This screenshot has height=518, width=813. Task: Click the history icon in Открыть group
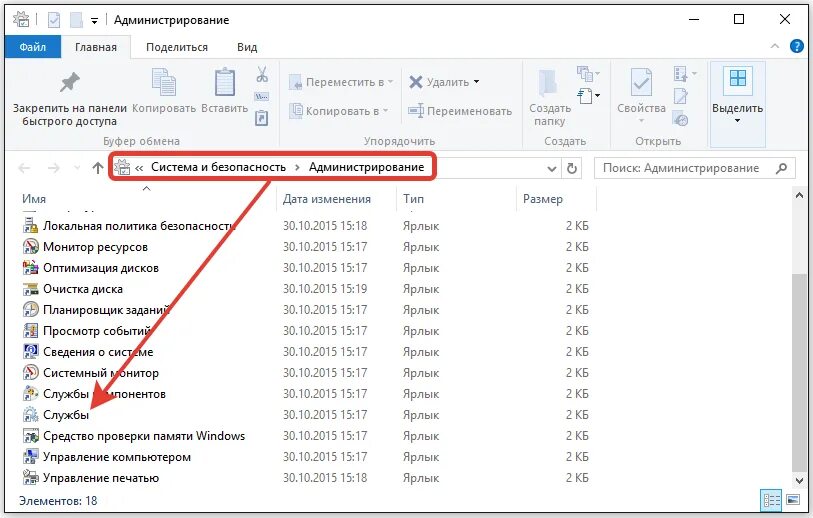(x=680, y=119)
